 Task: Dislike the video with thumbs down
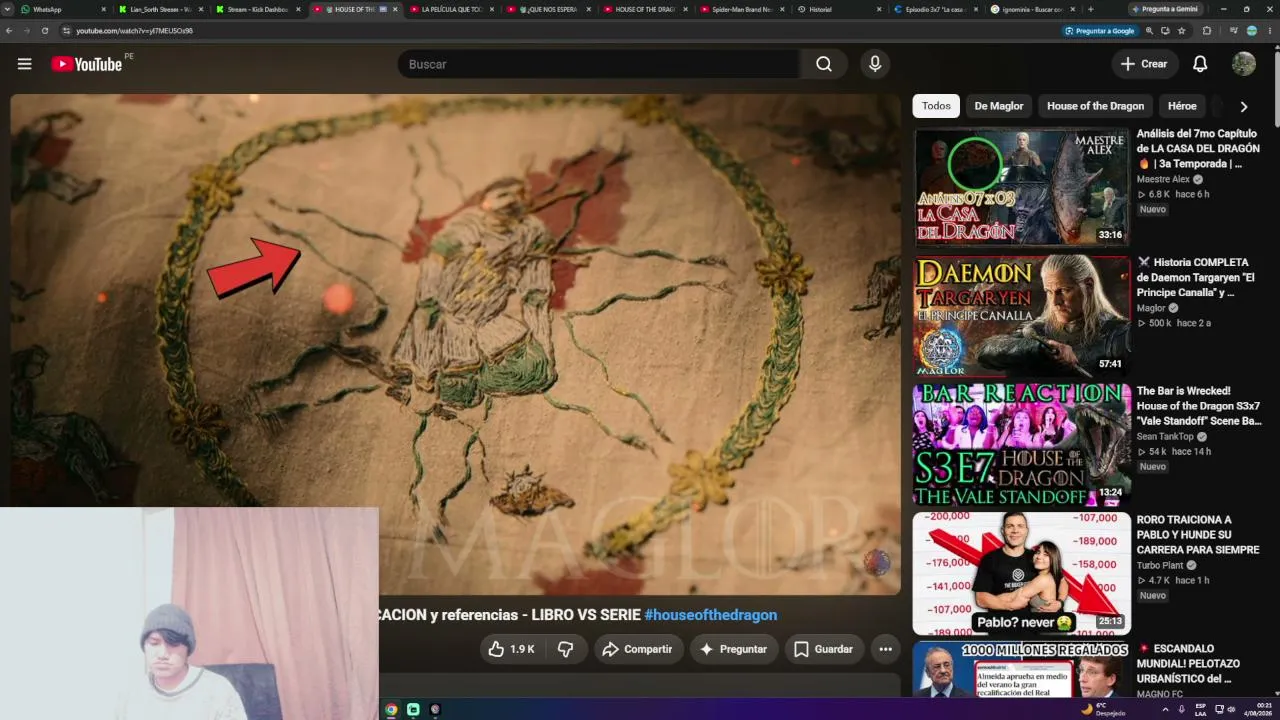pos(566,649)
